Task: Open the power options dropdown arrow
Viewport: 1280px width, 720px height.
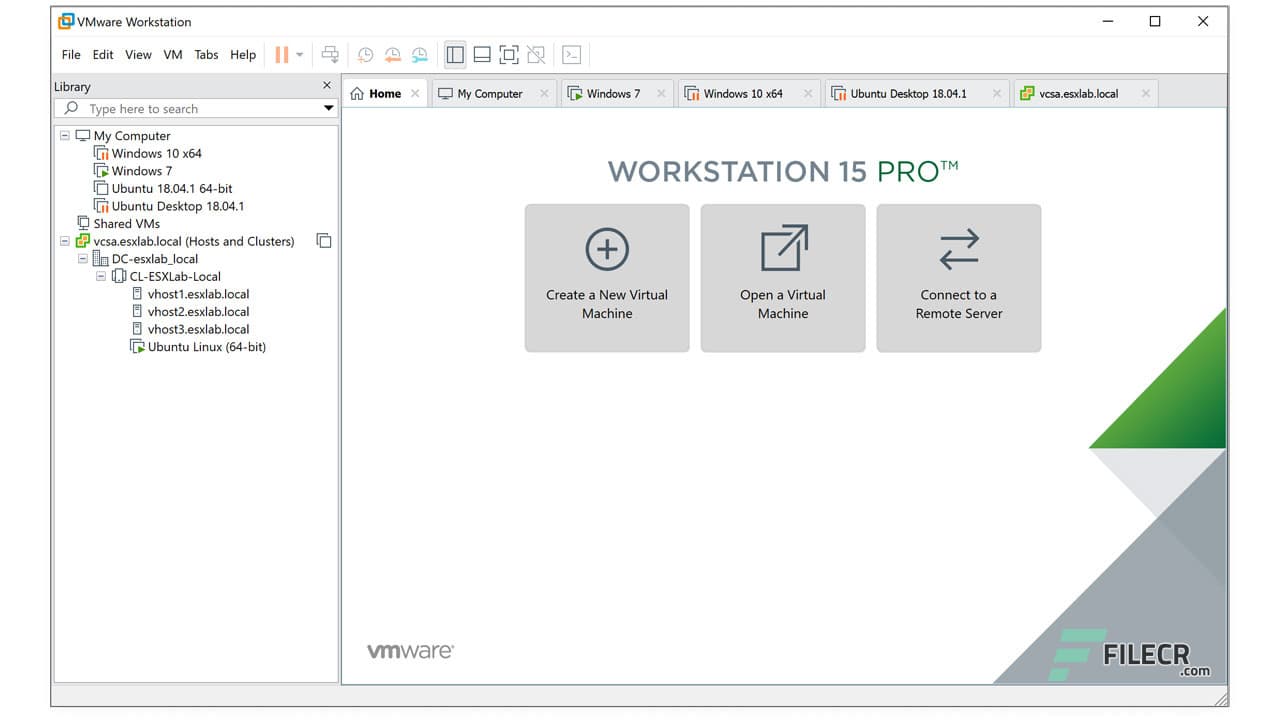Action: [300, 54]
